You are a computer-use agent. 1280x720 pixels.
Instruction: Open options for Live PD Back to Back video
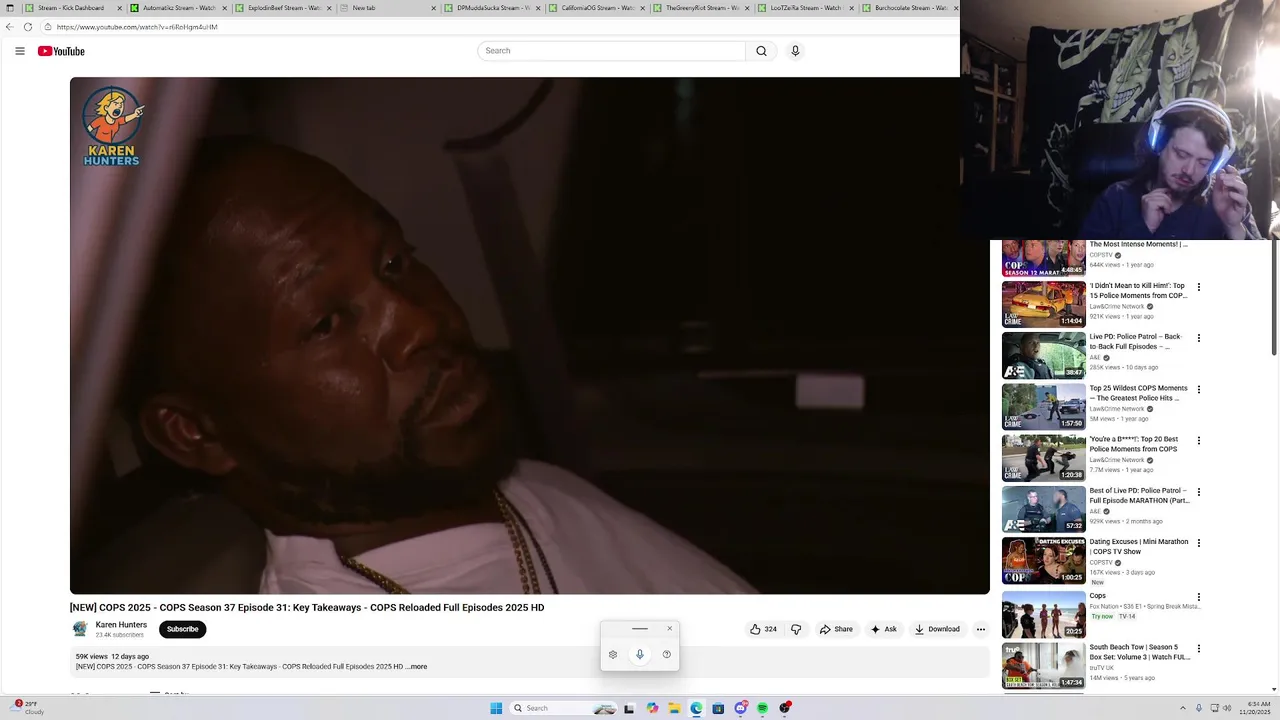click(x=1199, y=338)
